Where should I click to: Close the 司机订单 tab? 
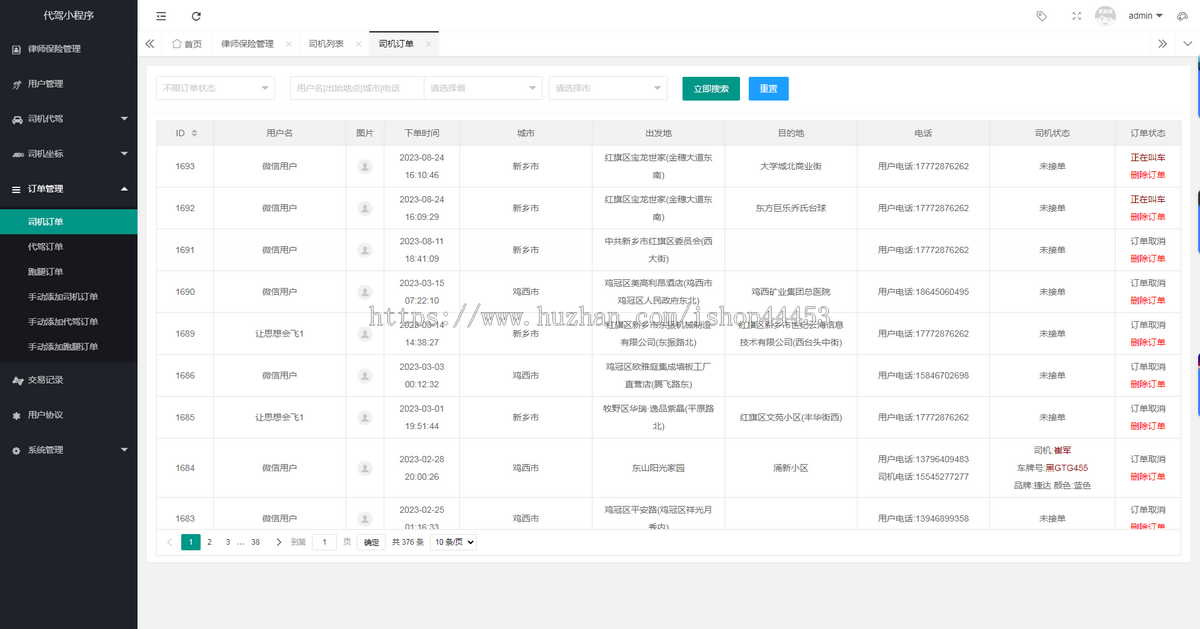click(x=428, y=44)
